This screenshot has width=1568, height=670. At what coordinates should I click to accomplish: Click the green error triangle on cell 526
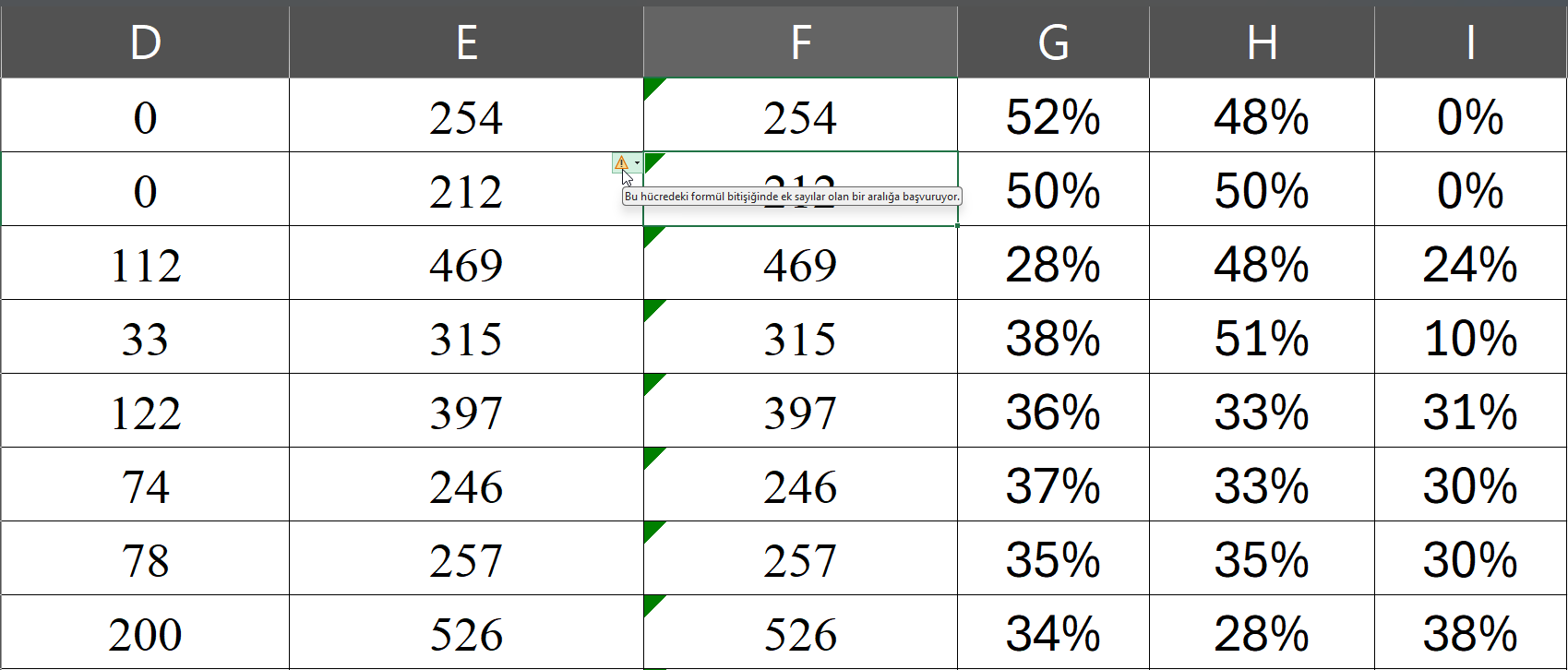(x=649, y=604)
